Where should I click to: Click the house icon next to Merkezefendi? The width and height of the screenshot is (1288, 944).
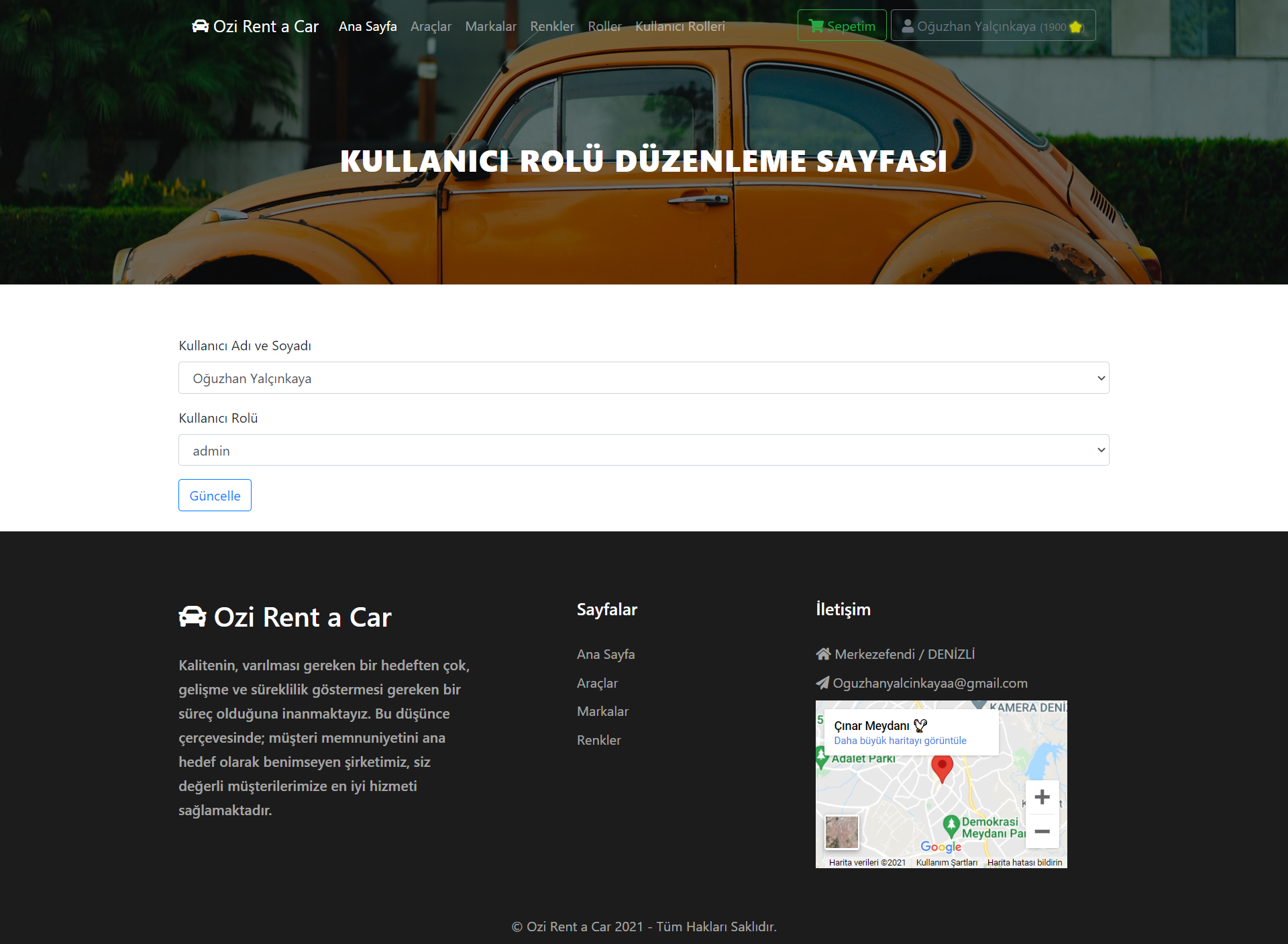click(823, 654)
